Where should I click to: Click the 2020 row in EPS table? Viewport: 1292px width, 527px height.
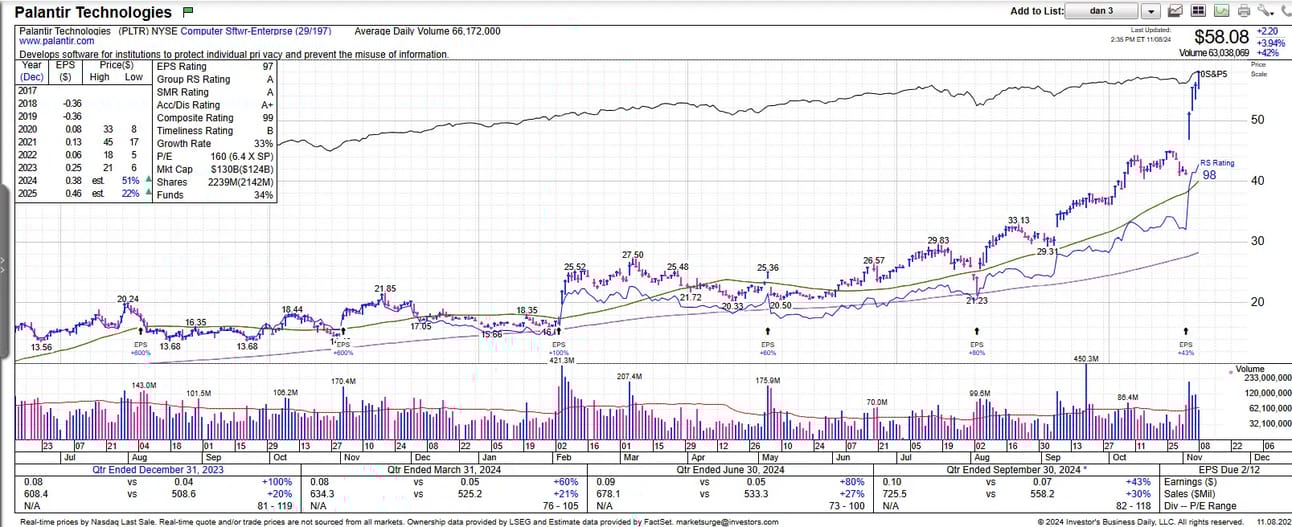tap(84, 128)
